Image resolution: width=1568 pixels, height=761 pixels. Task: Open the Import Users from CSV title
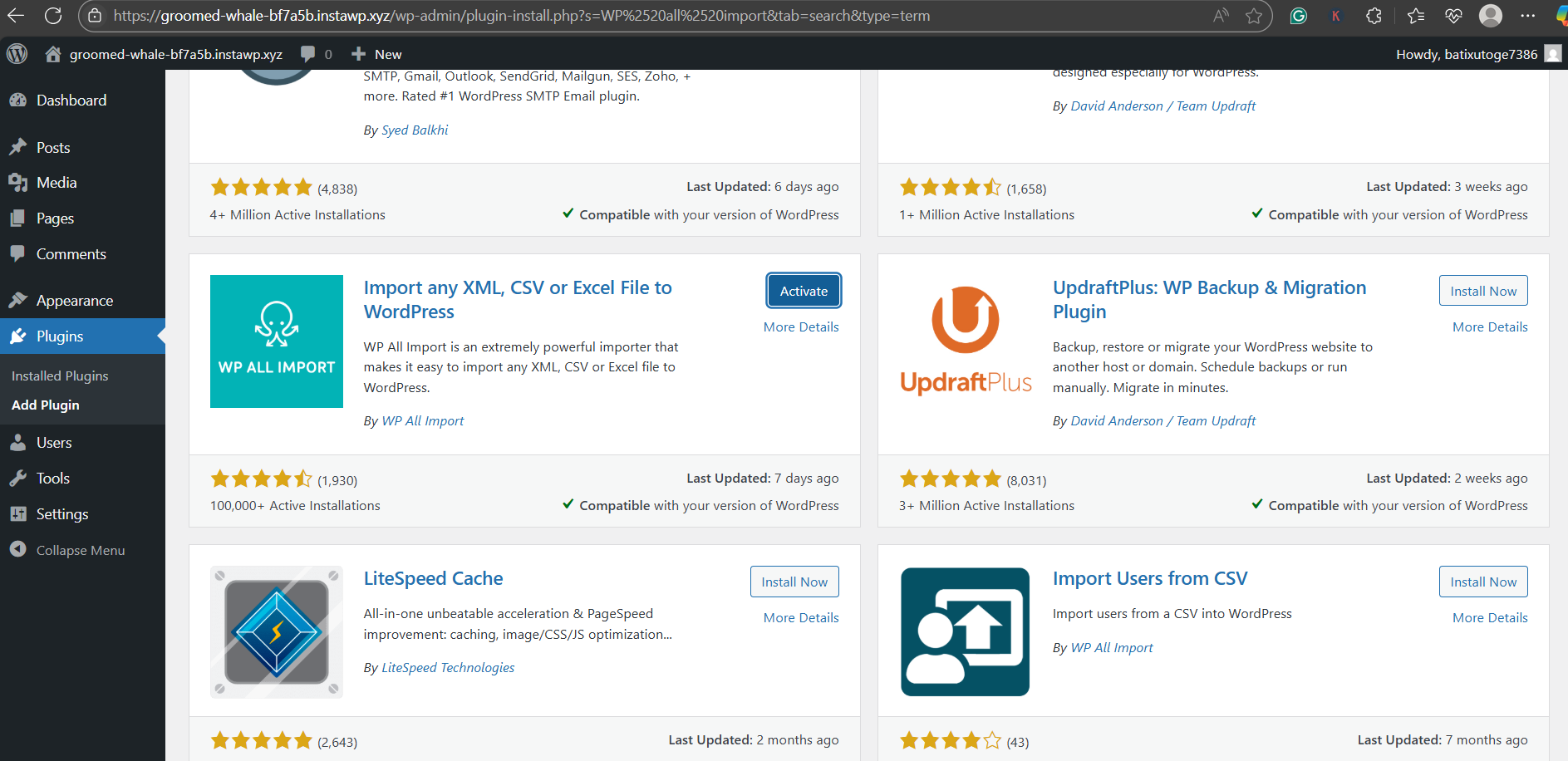tap(1150, 579)
